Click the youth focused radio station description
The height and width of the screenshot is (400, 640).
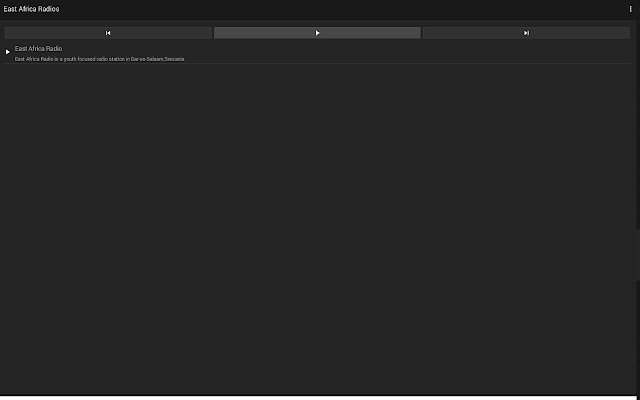tap(99, 59)
